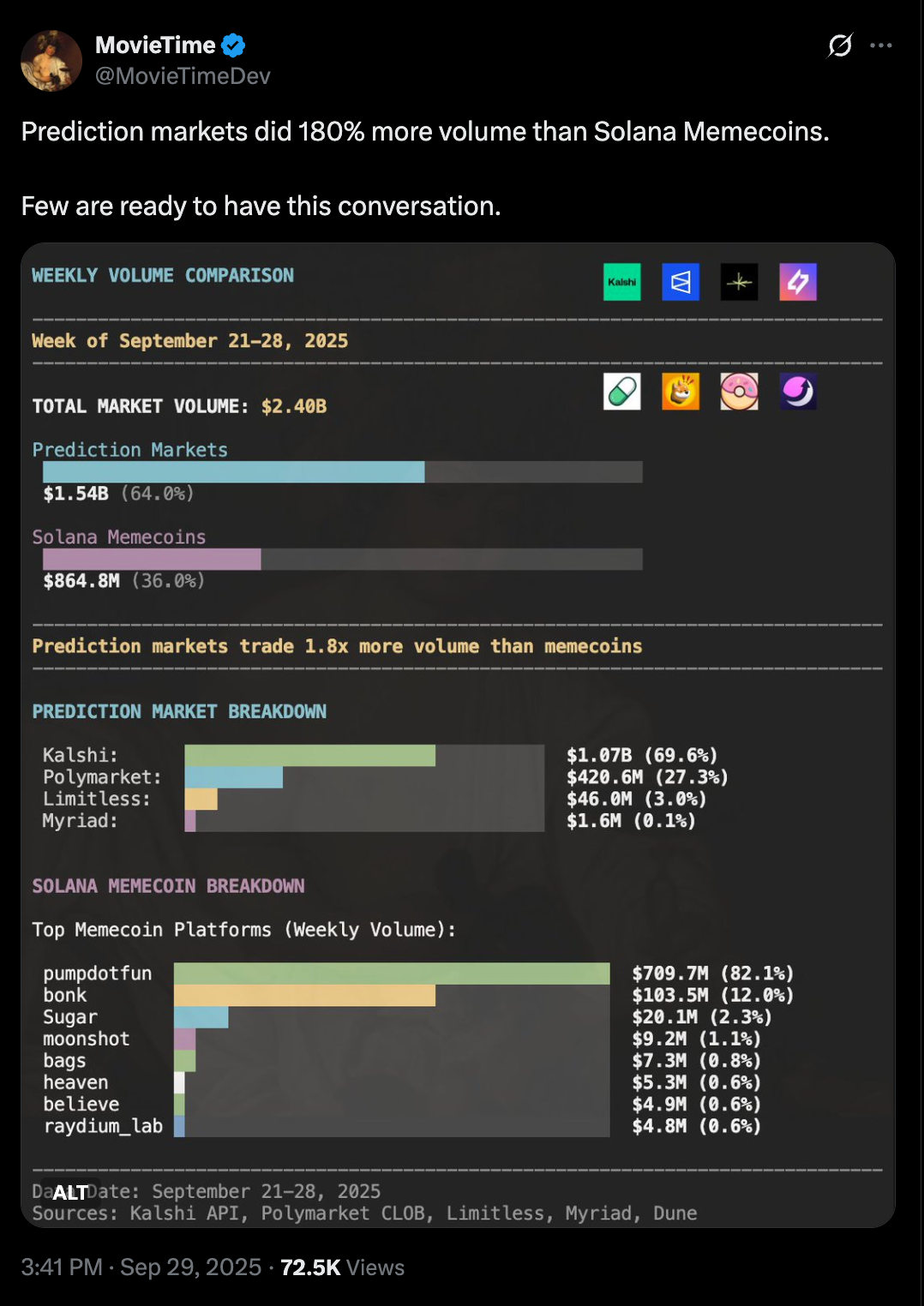Show image description via ALT badge
The width and height of the screenshot is (924, 1306).
click(x=70, y=1192)
